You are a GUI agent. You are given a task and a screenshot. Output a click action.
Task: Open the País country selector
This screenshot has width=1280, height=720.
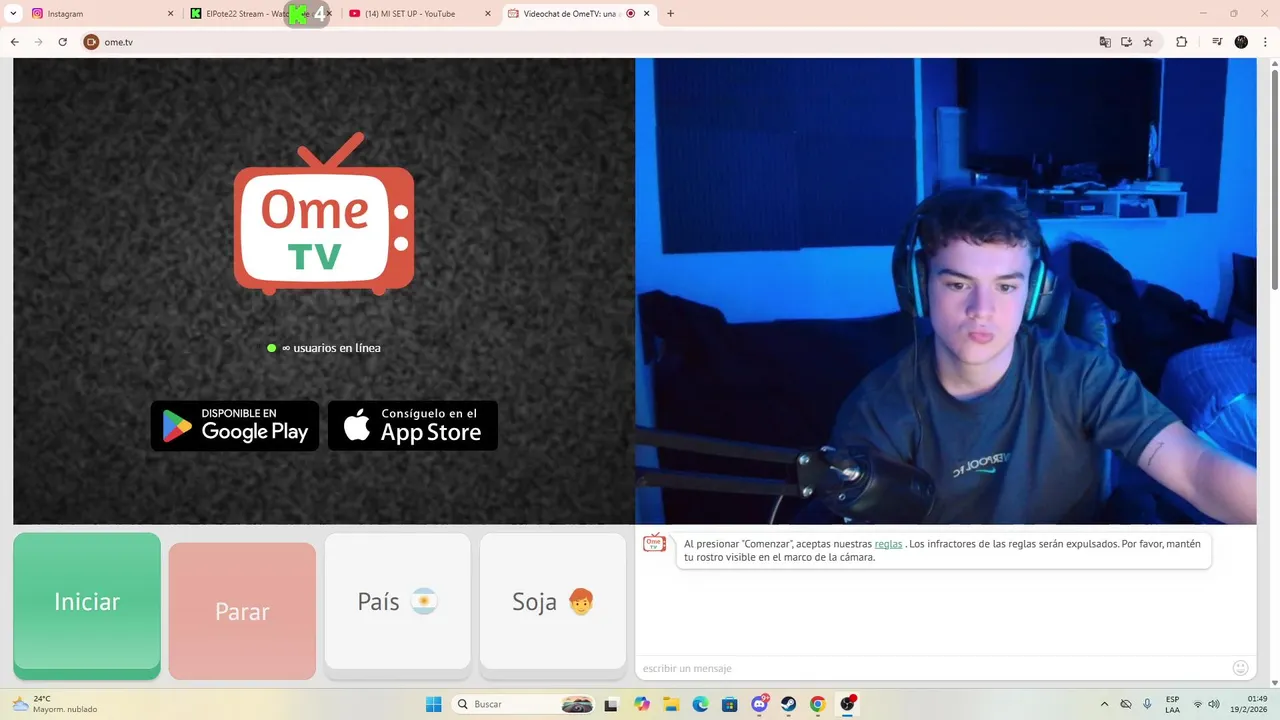397,601
